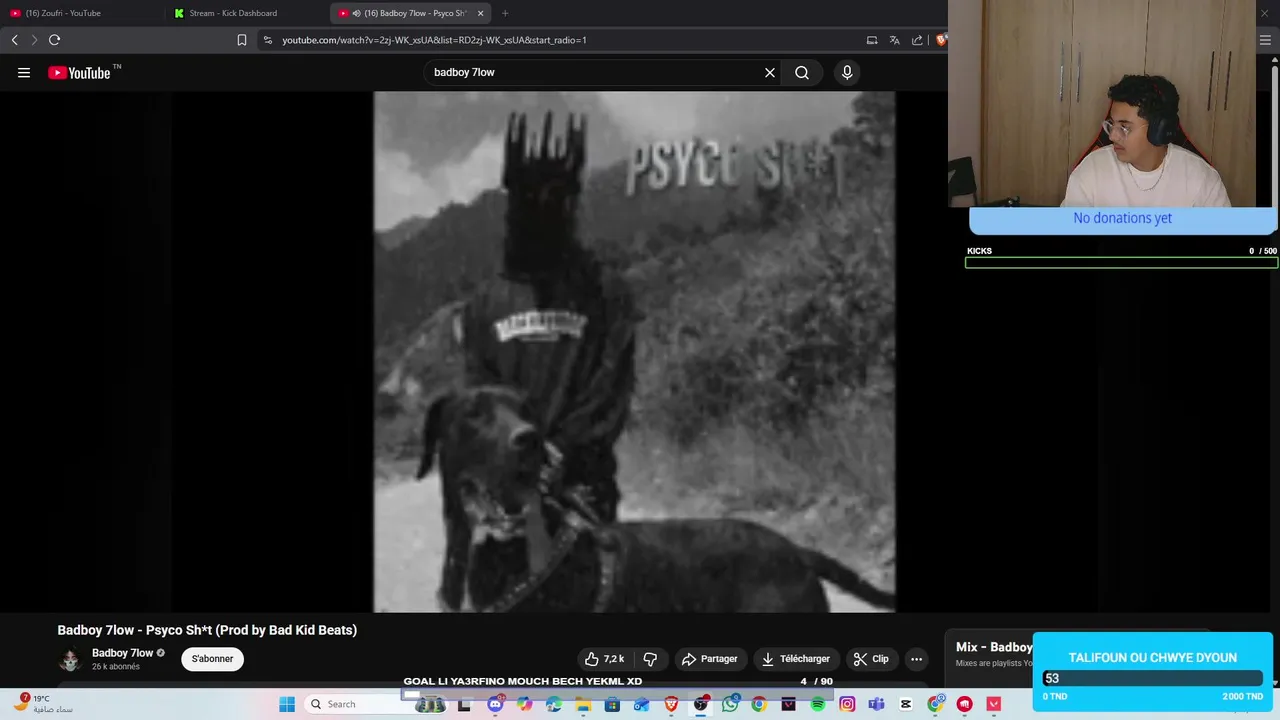Open the Brave browser main menu
The height and width of the screenshot is (720, 1280).
(1265, 40)
